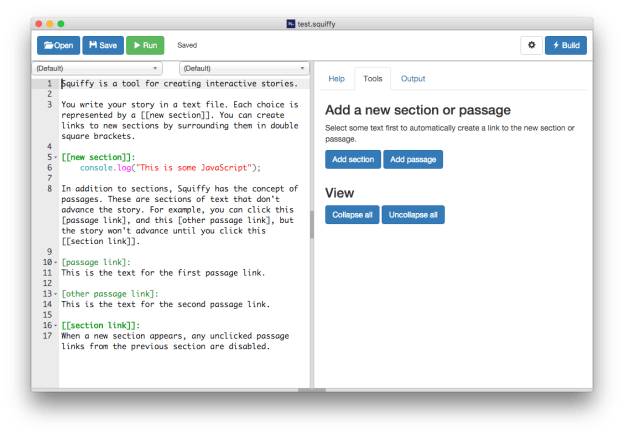Click the editor's vertical scrollbar handle
The image size is (624, 436).
click(x=312, y=224)
